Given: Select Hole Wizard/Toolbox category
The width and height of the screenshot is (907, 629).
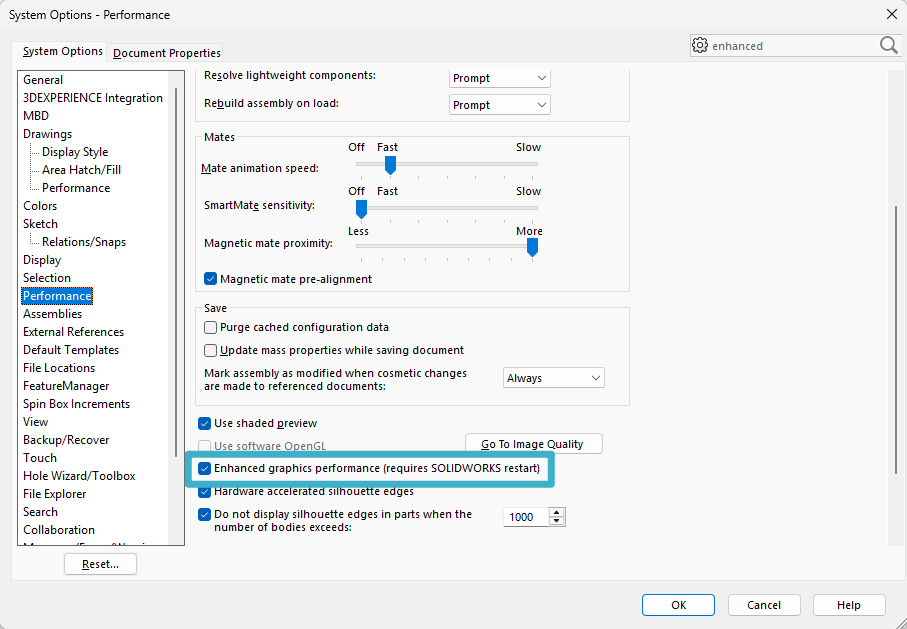Looking at the screenshot, I should (x=79, y=476).
